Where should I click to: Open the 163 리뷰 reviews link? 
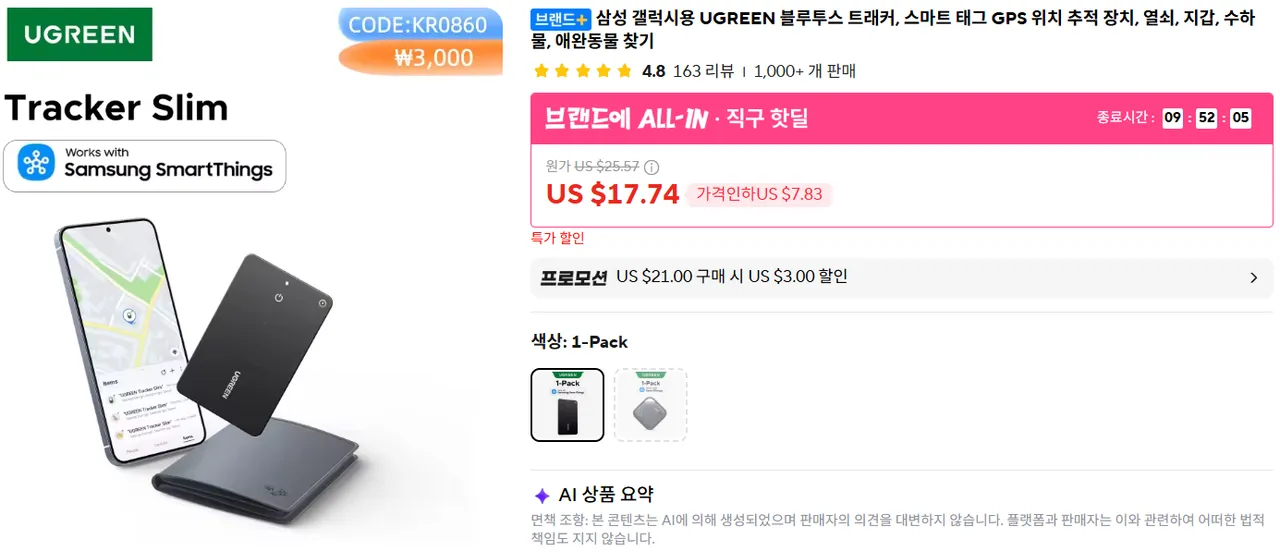(x=703, y=71)
